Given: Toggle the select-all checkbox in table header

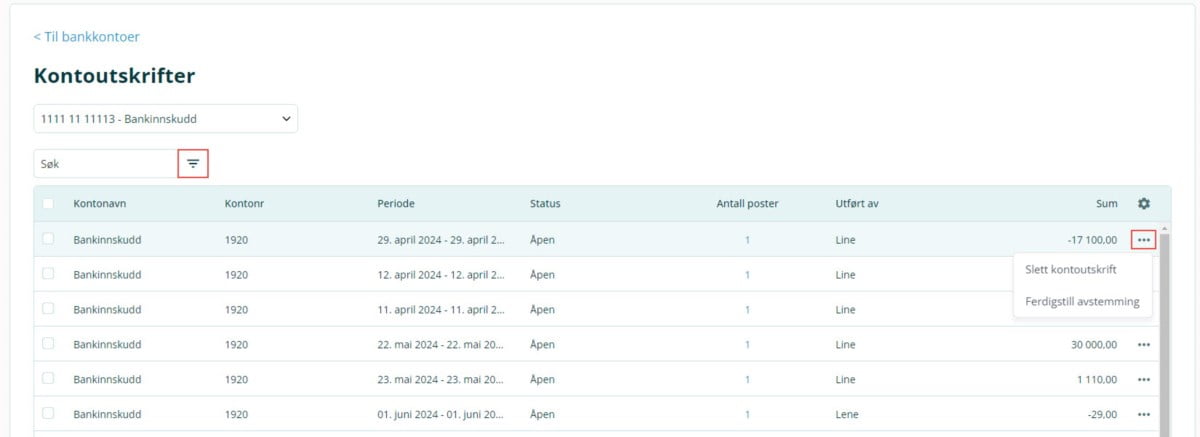Looking at the screenshot, I should click(48, 204).
